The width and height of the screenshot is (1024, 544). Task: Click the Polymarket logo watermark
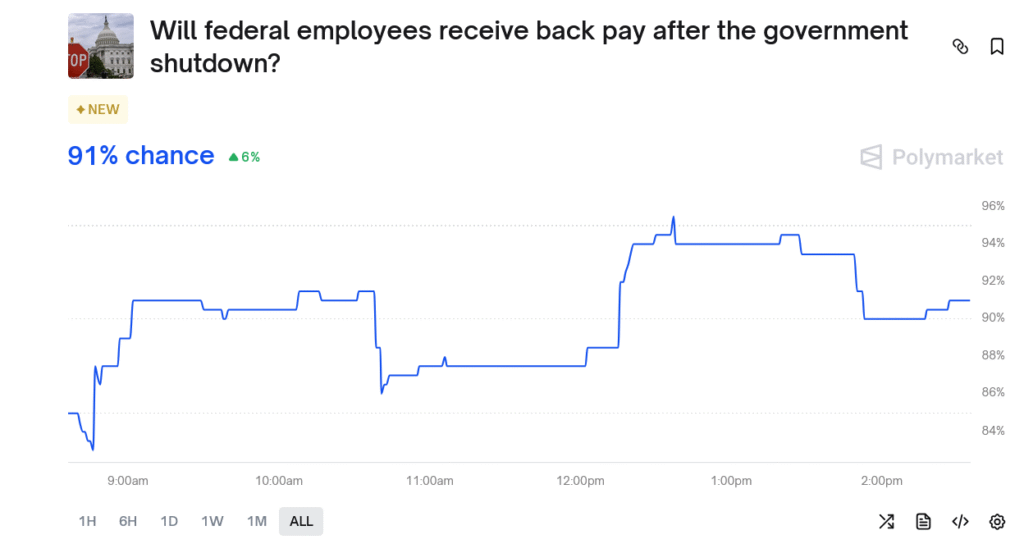931,157
